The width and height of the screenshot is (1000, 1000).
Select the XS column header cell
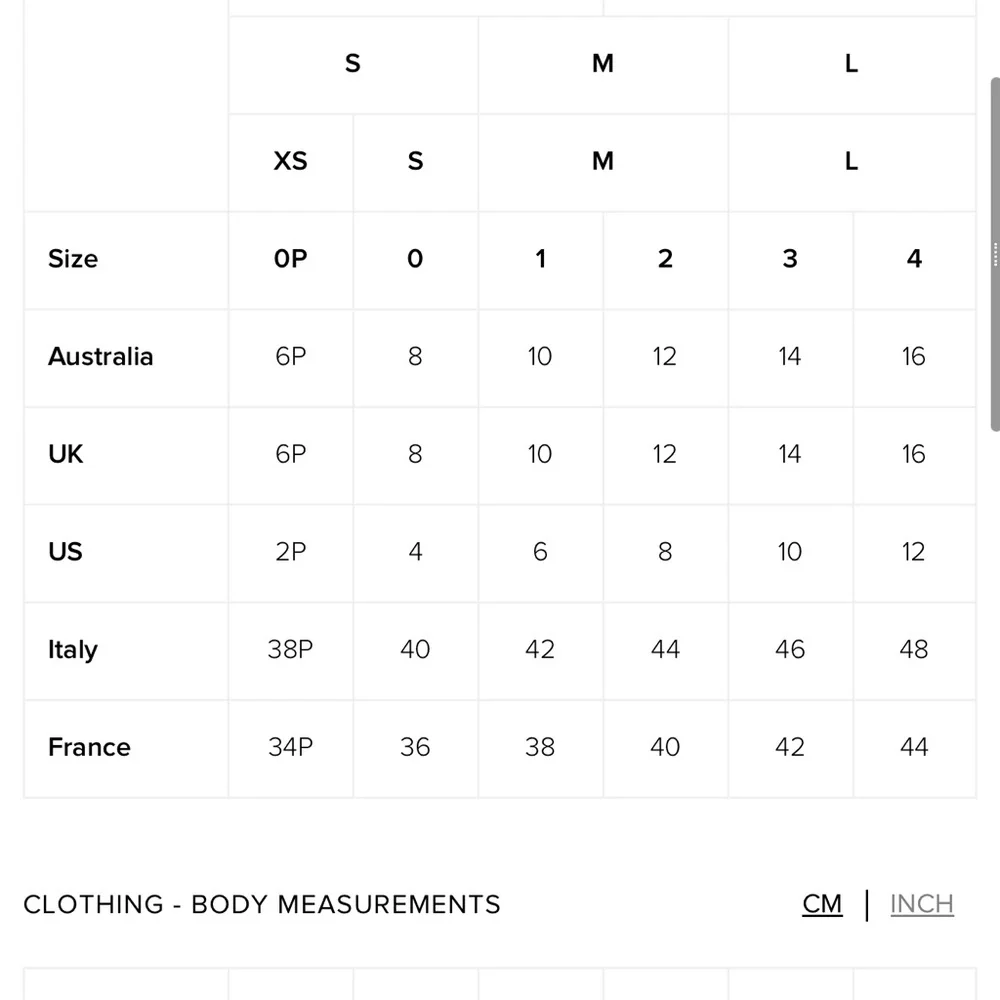291,161
